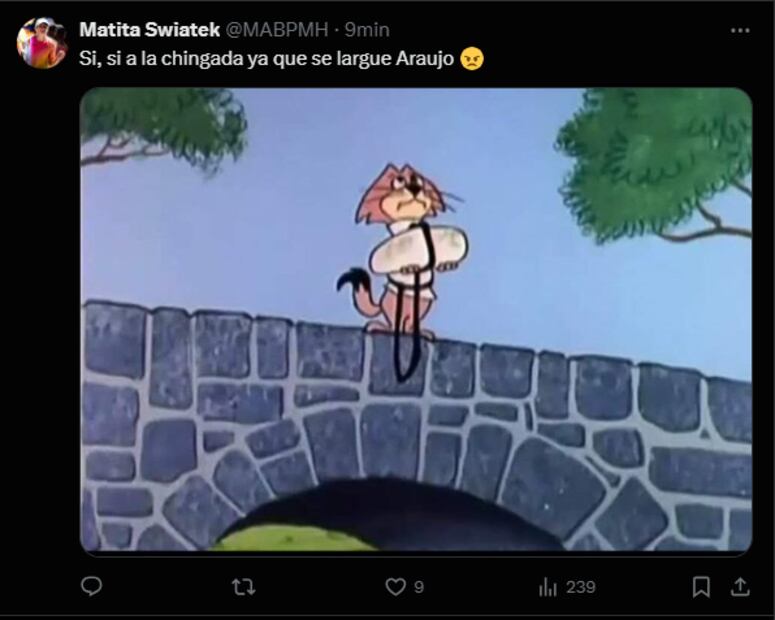This screenshot has height=620, width=775.
Task: Retweet the post about Araujo
Action: (x=243, y=587)
